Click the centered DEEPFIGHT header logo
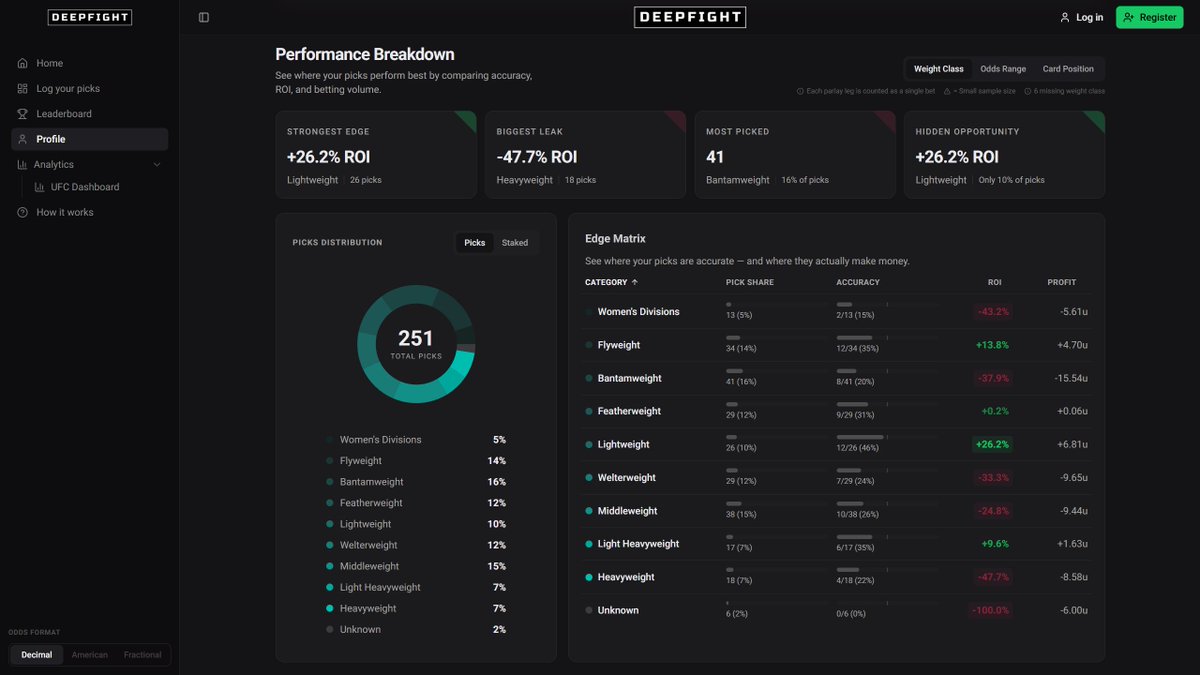 click(x=690, y=17)
